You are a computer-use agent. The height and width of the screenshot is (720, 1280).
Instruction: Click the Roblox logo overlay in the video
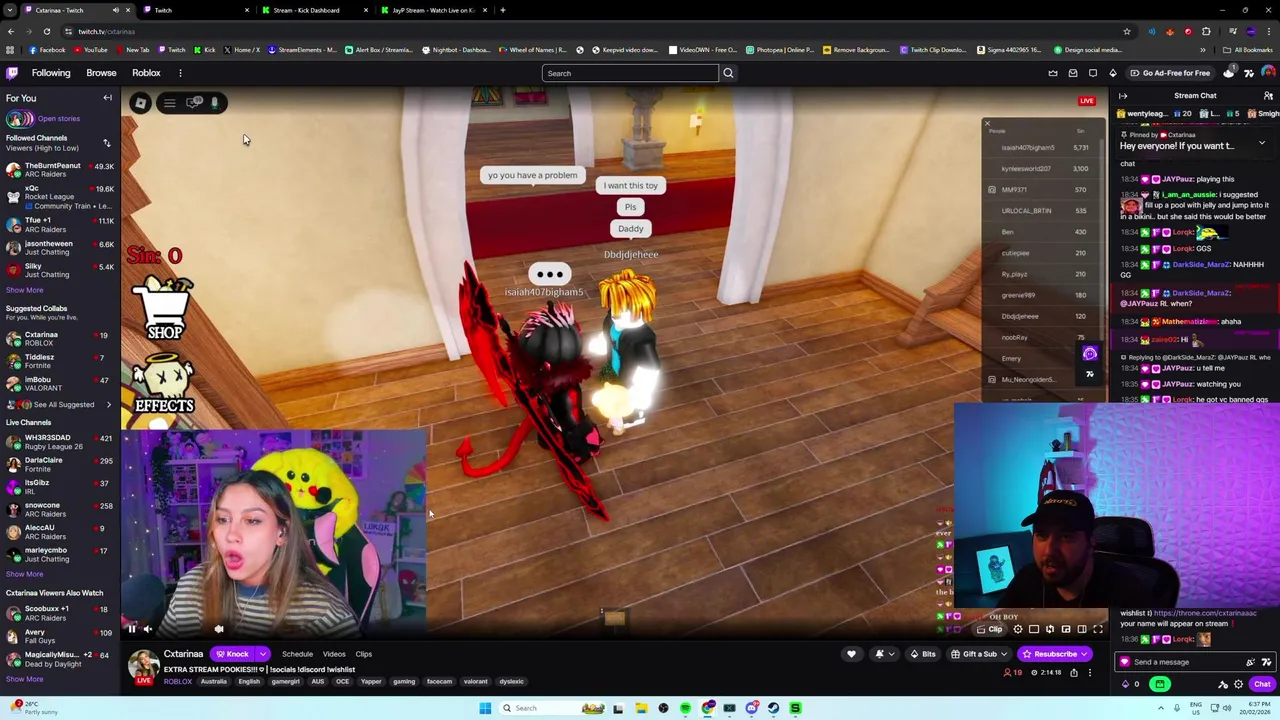tap(141, 103)
